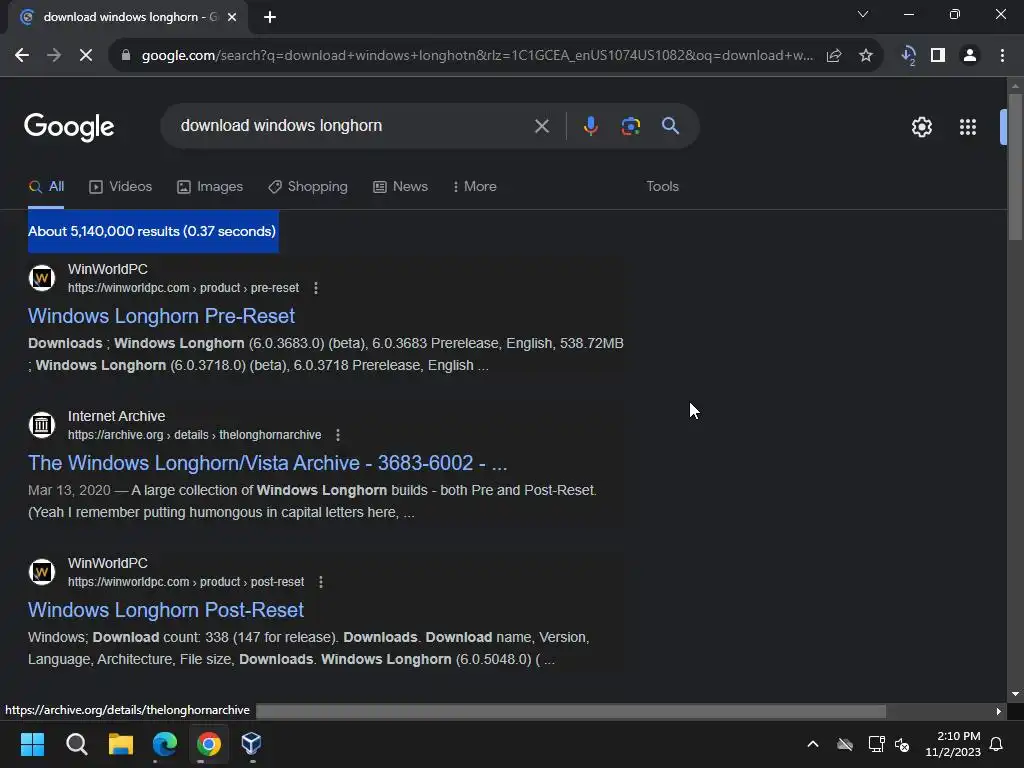The image size is (1024, 768).
Task: Open options for Internet Archive result
Action: (x=338, y=435)
